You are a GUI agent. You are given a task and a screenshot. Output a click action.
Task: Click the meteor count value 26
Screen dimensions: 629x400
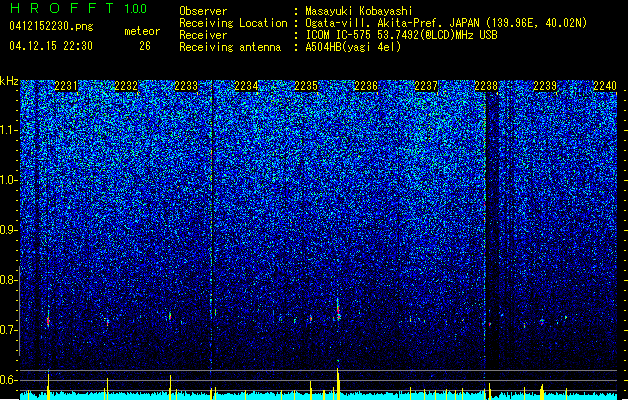[x=145, y=46]
